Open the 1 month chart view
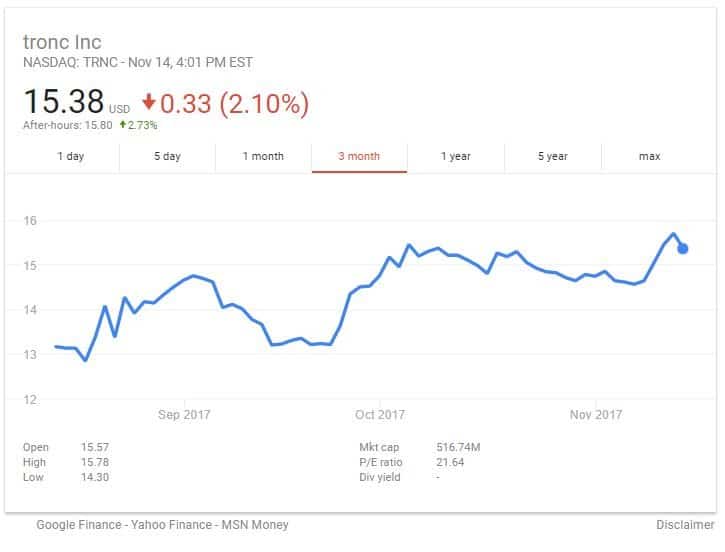The height and width of the screenshot is (552, 725). (263, 156)
